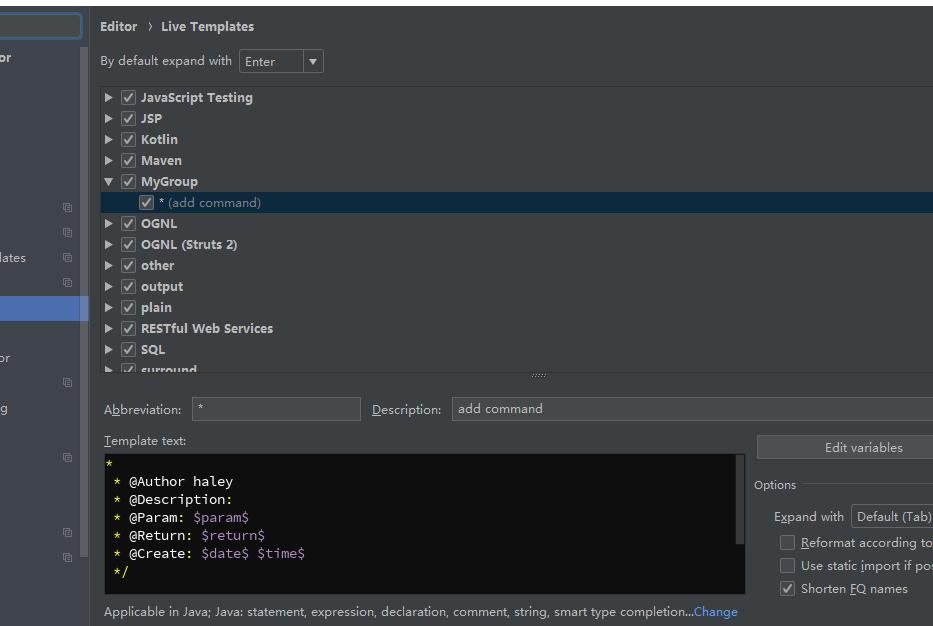Viewport: 933px width, 626px height.
Task: Click the Template text editor scrollbar
Action: pos(740,500)
